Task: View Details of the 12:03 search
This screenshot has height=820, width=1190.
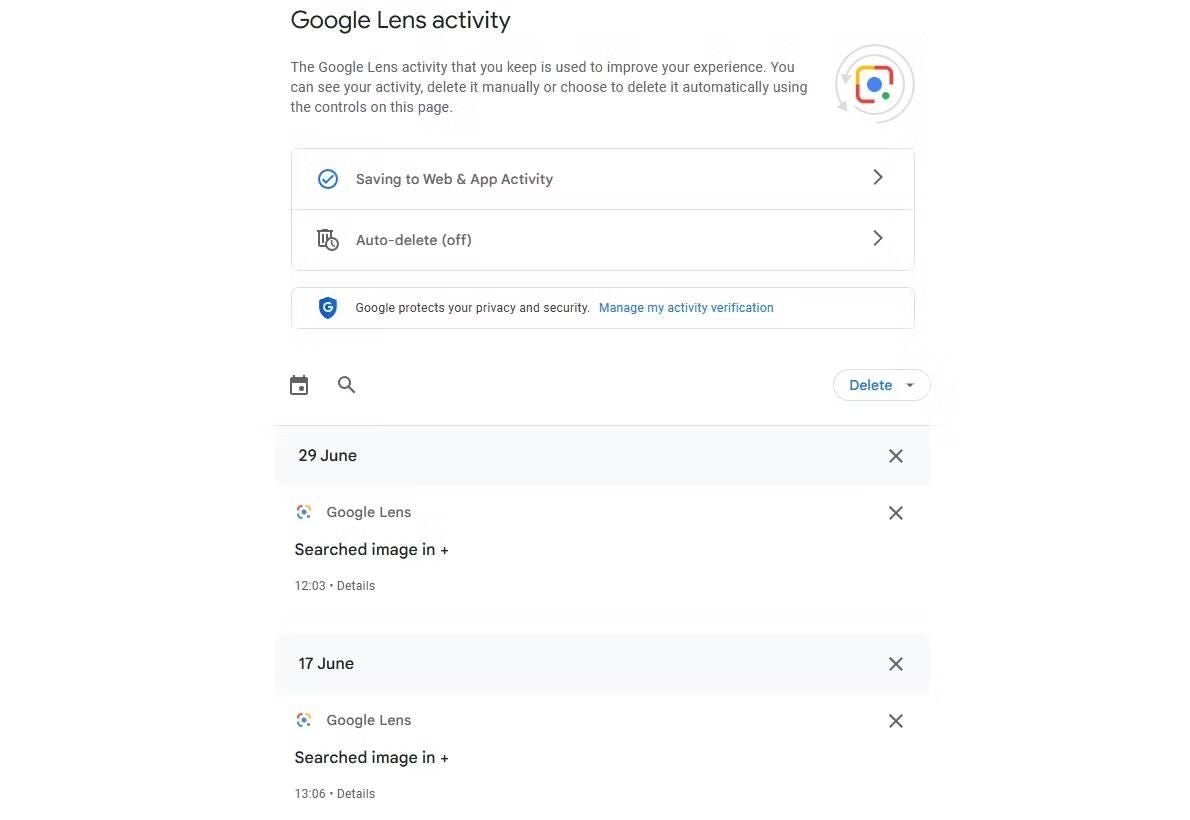Action: click(356, 585)
